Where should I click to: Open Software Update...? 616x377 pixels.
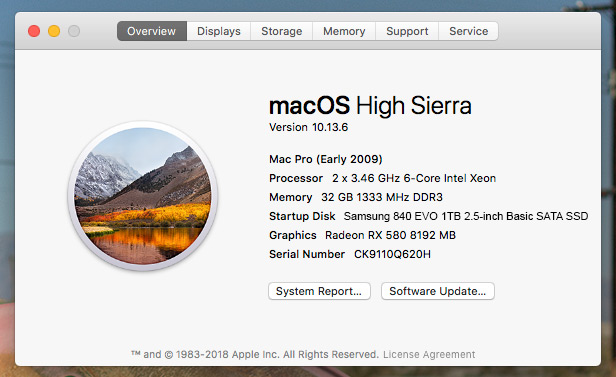pos(438,291)
